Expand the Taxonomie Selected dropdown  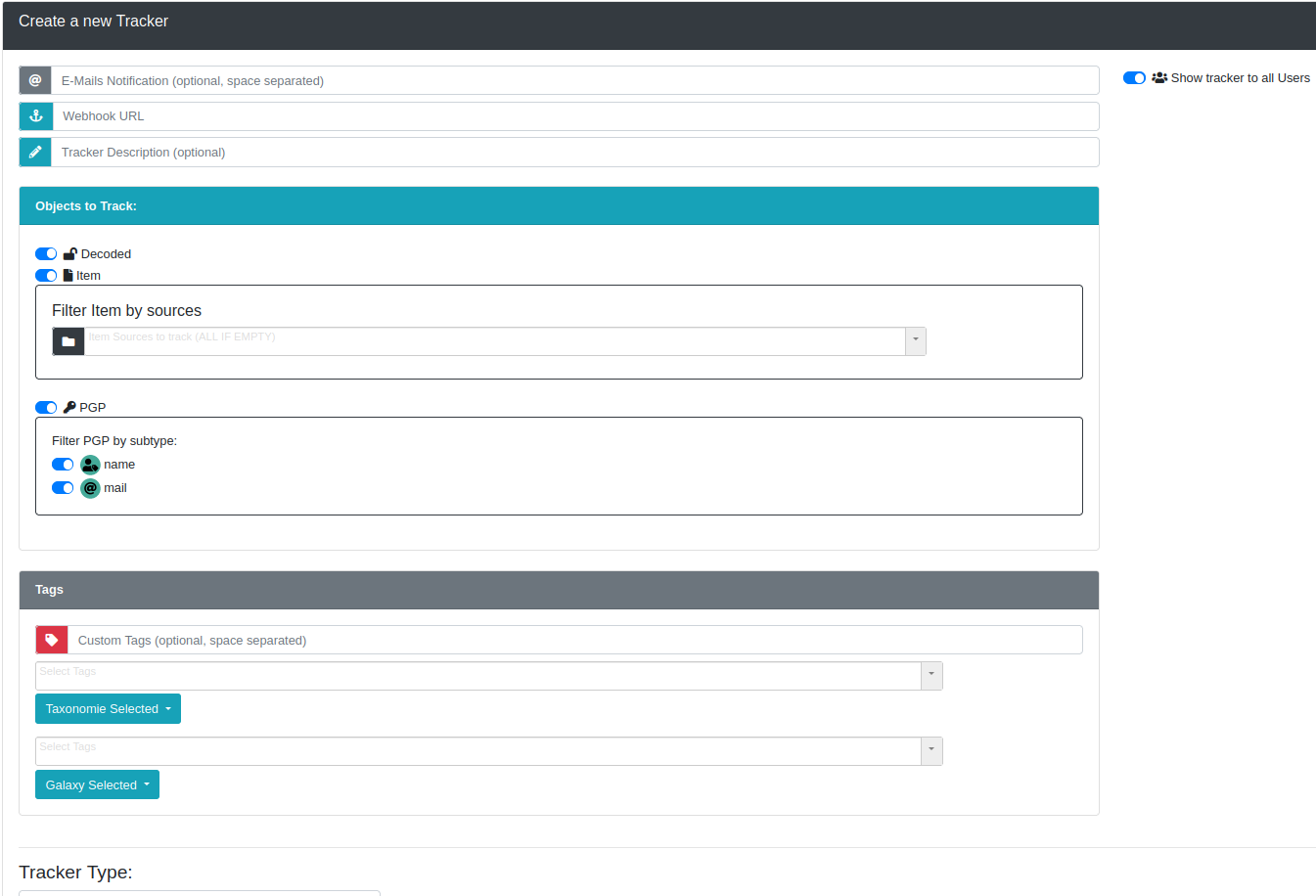(x=108, y=709)
